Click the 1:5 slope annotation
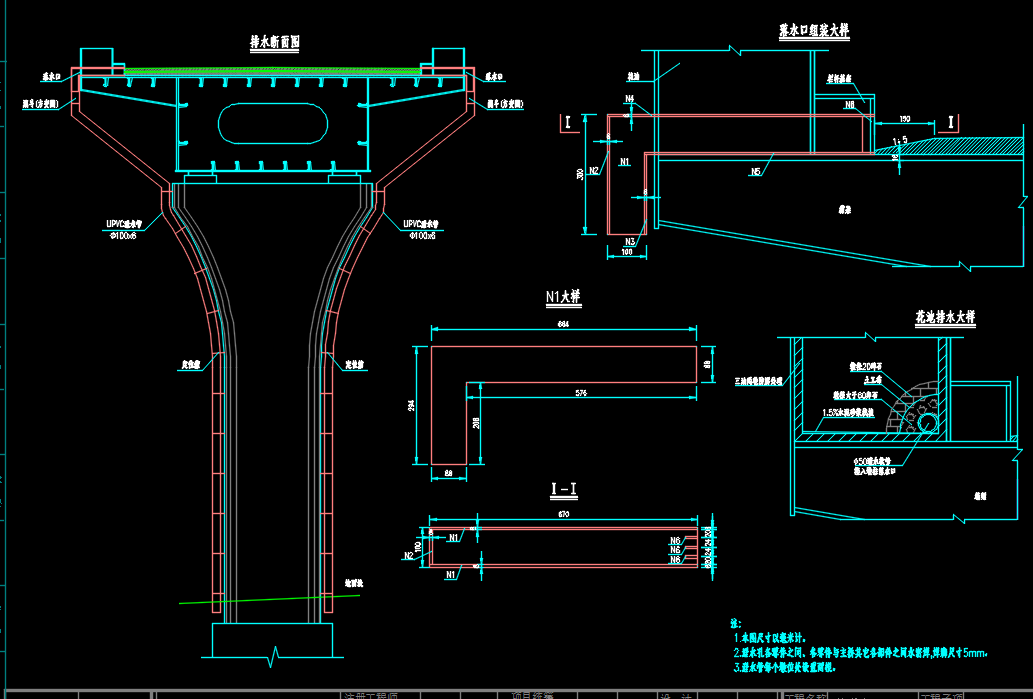1033x699 pixels. 899,140
